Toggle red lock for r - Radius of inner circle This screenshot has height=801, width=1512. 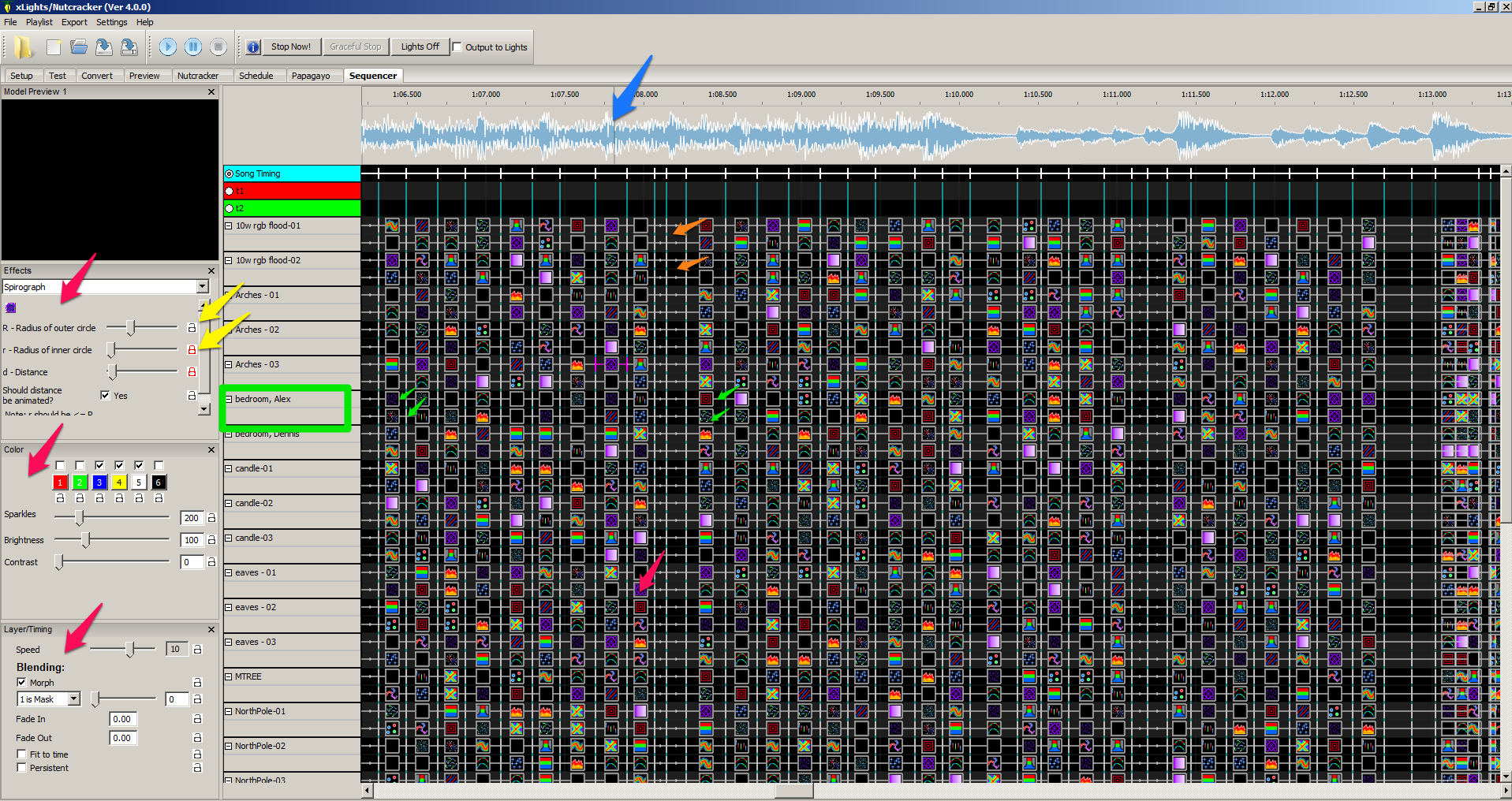[x=192, y=349]
